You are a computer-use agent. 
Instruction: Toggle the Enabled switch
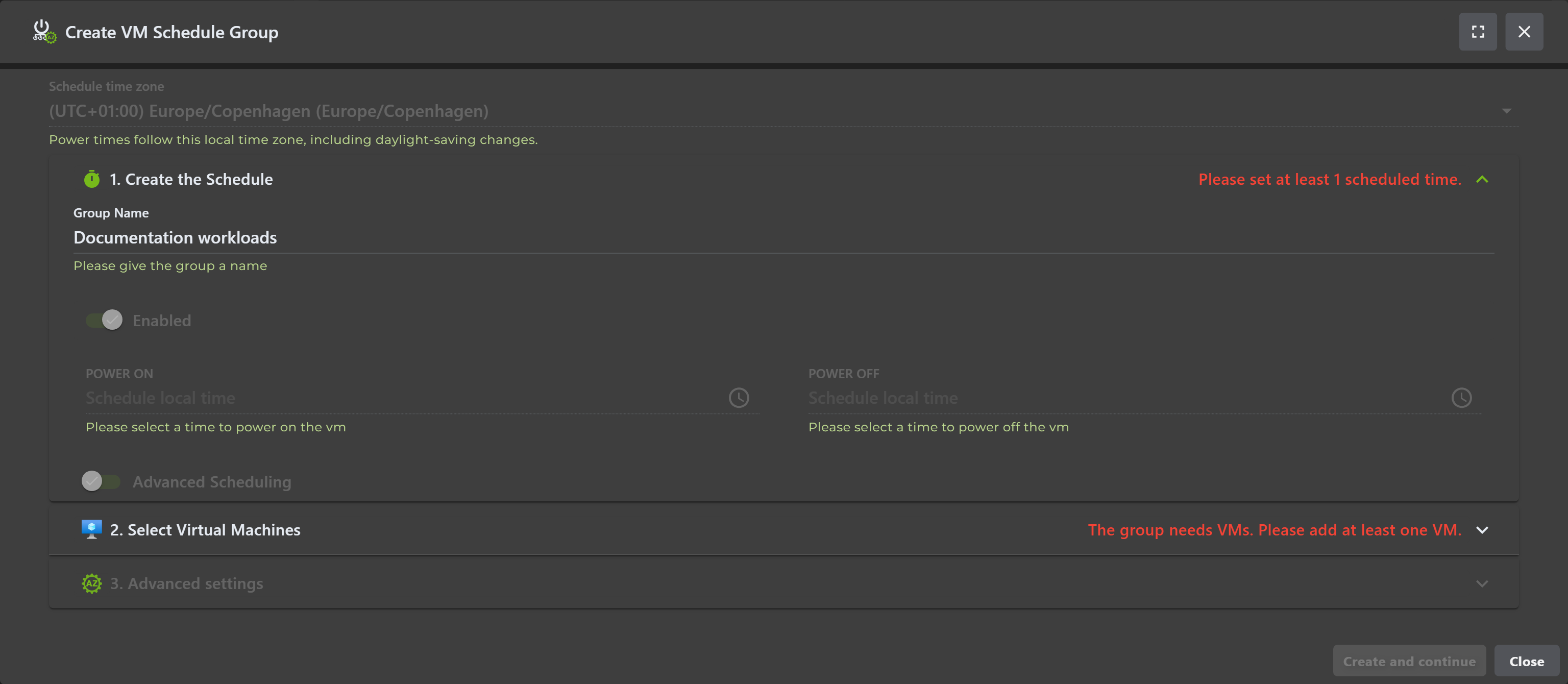104,320
